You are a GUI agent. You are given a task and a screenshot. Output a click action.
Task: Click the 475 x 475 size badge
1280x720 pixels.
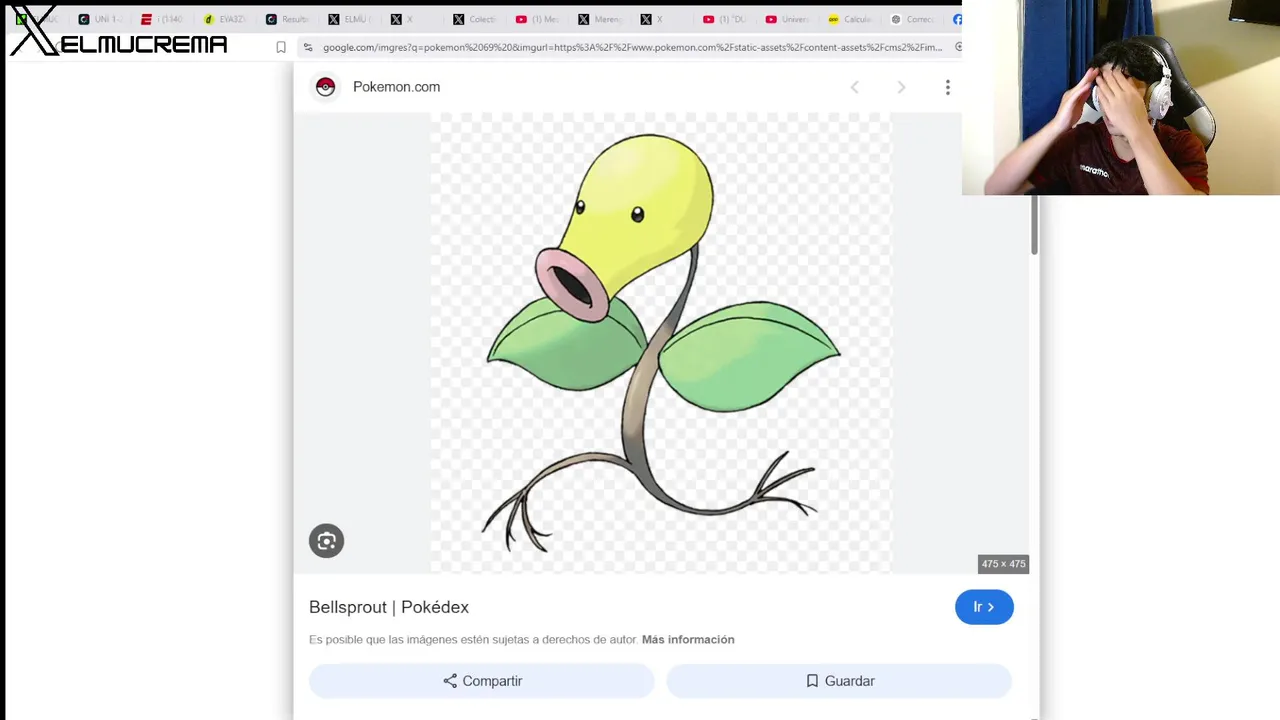click(1003, 564)
